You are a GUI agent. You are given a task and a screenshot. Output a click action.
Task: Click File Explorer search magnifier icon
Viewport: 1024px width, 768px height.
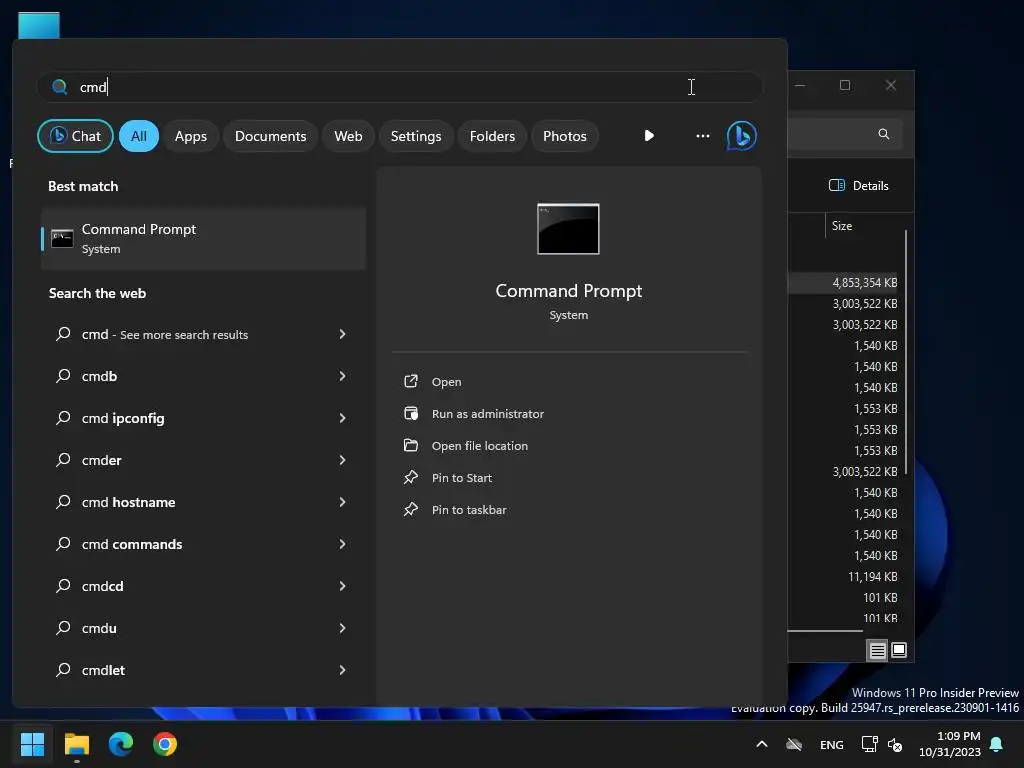(x=884, y=134)
